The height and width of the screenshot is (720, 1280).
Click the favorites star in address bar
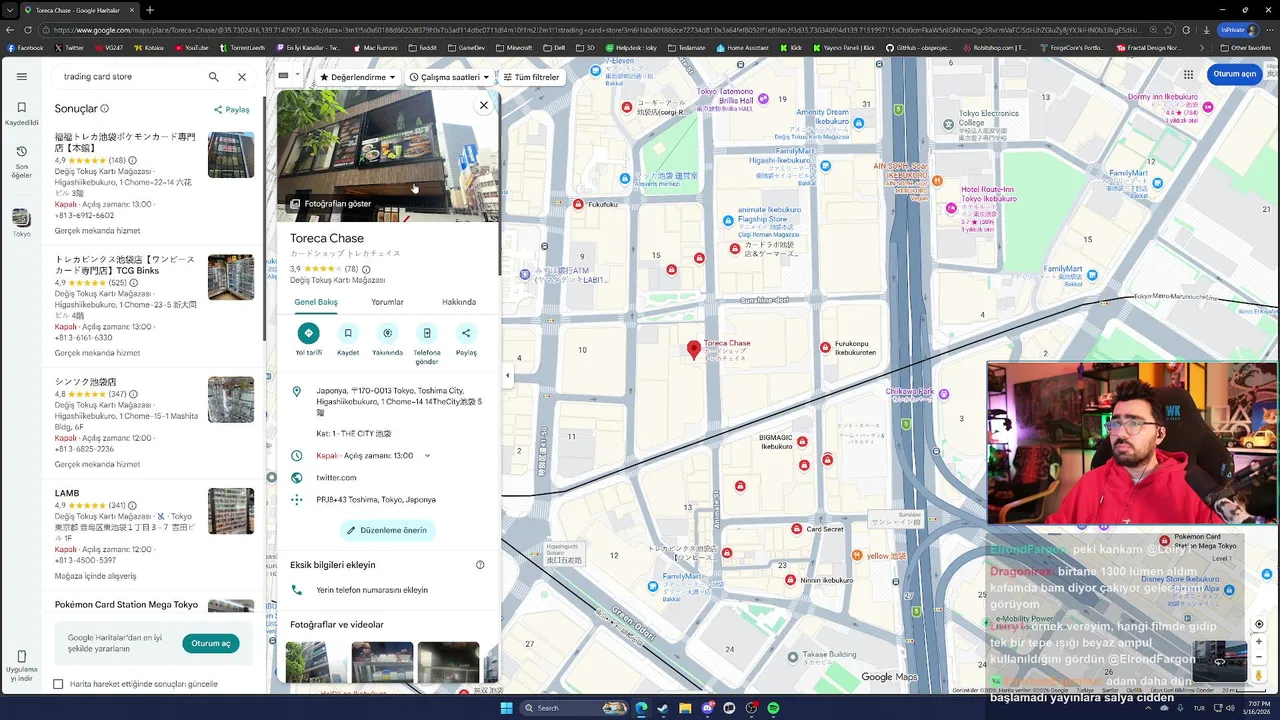pyautogui.click(x=1169, y=30)
